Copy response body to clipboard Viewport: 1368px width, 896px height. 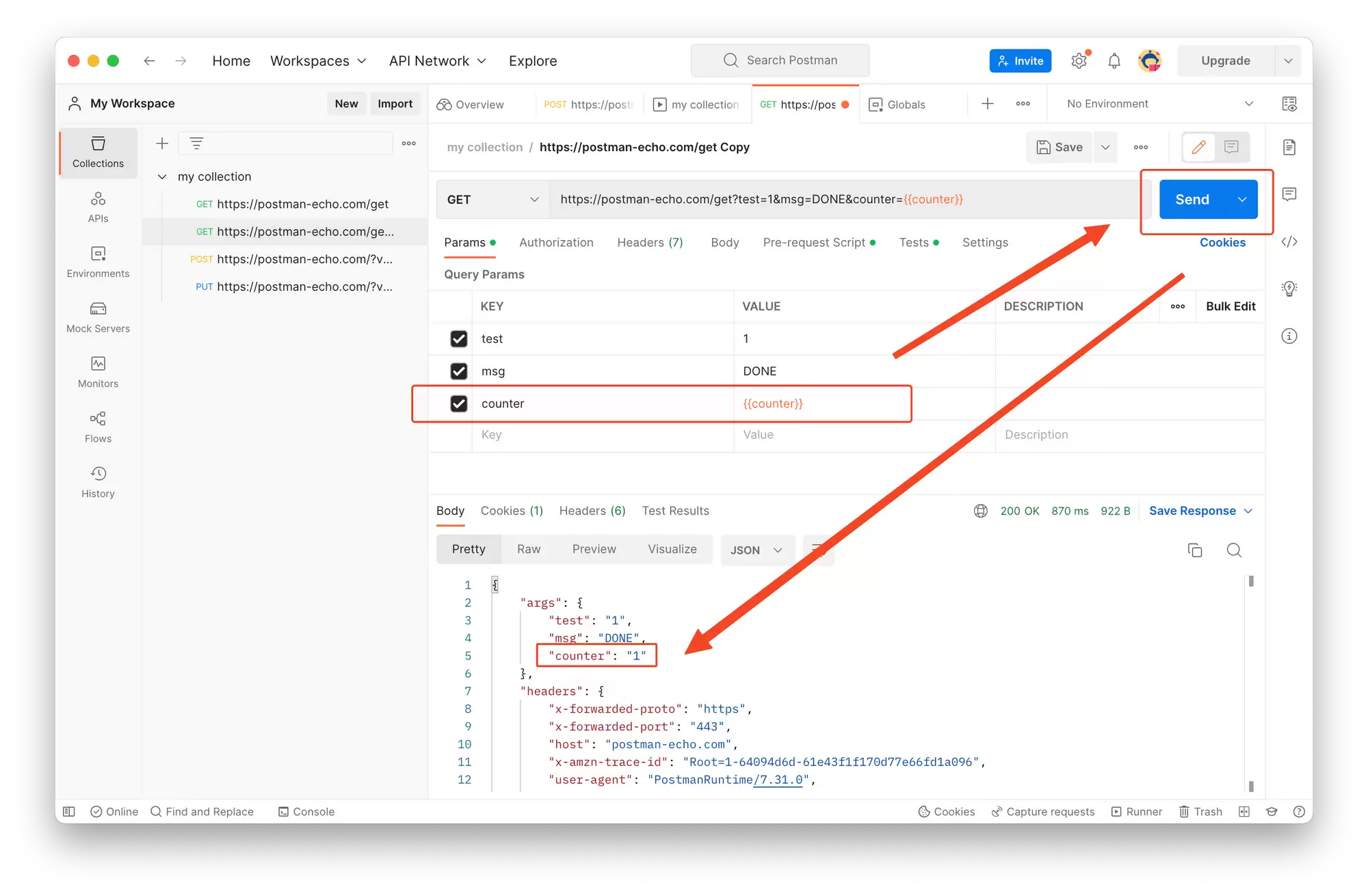pos(1195,550)
